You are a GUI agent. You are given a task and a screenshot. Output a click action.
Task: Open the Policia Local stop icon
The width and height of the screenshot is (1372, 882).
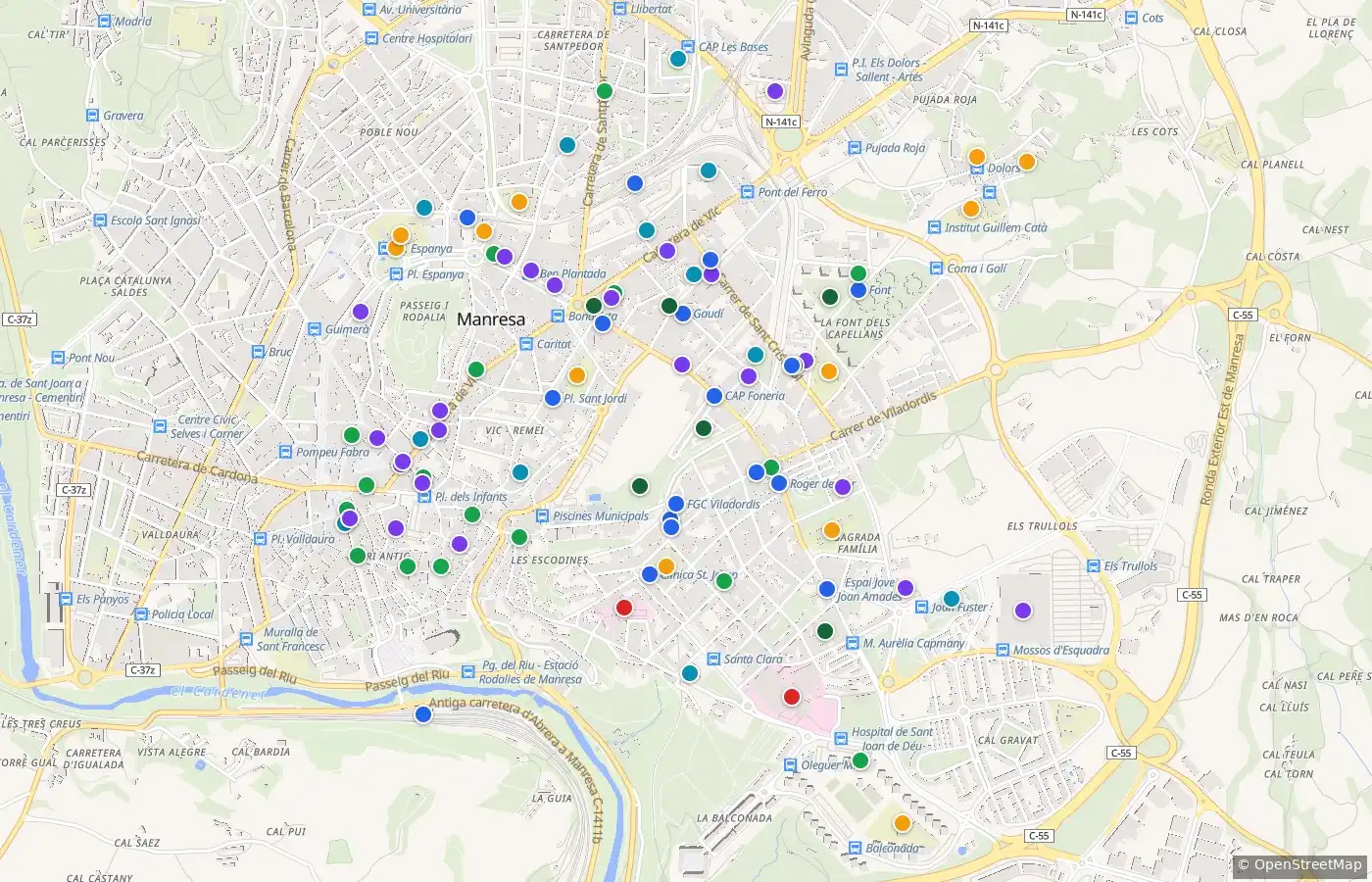pyautogui.click(x=140, y=614)
